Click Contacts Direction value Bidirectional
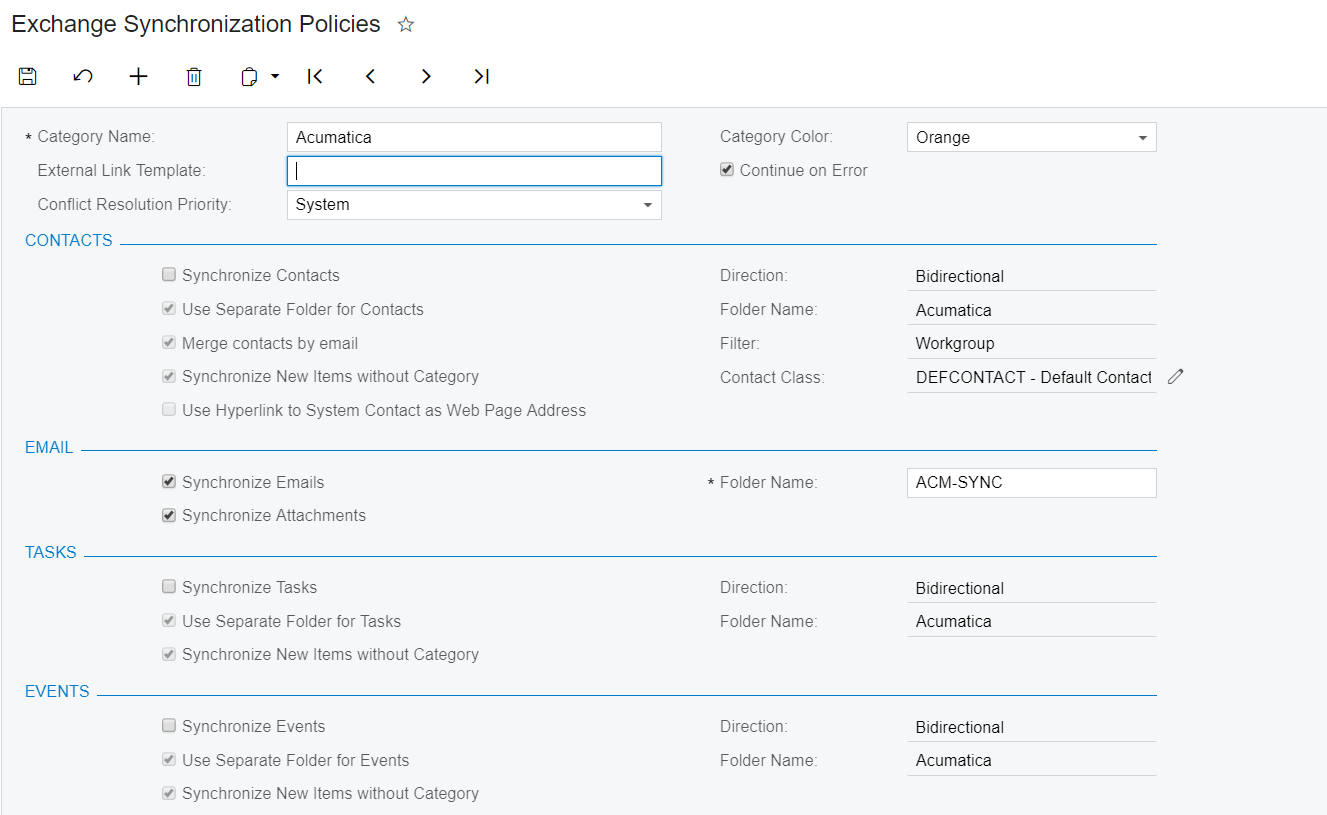 pos(1031,276)
